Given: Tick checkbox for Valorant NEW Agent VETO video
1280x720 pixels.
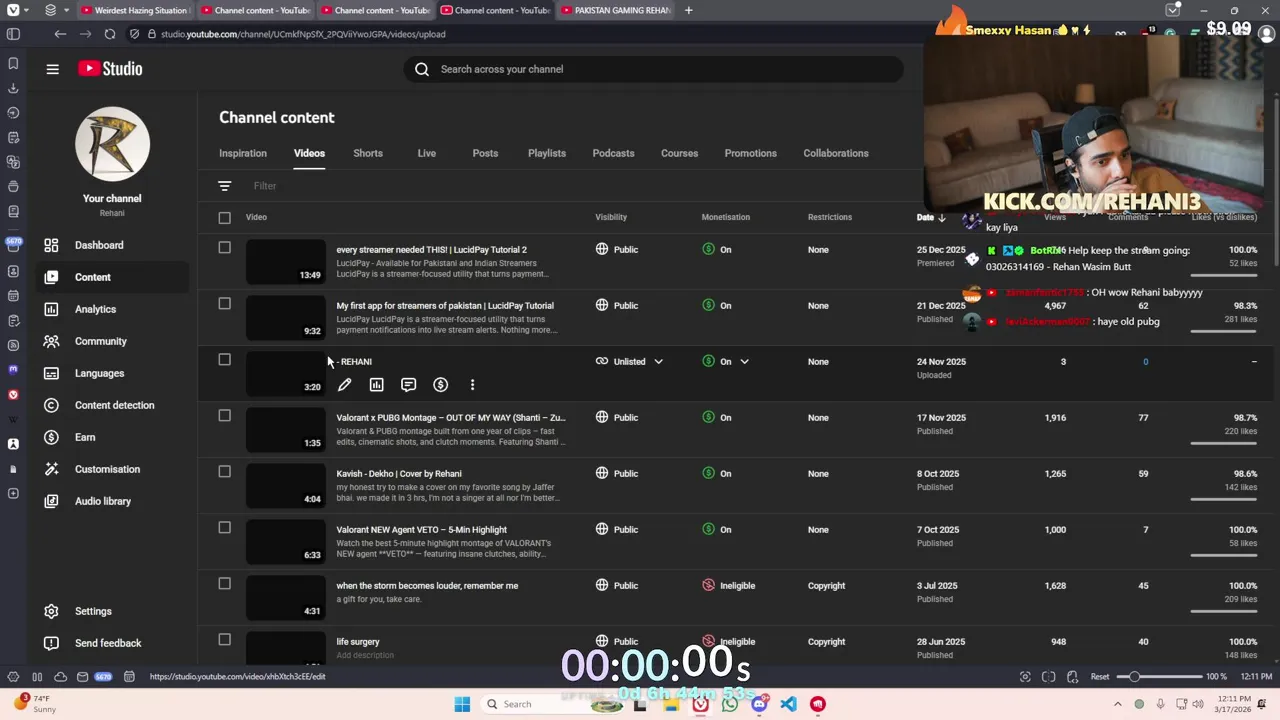Looking at the screenshot, I should [x=225, y=528].
